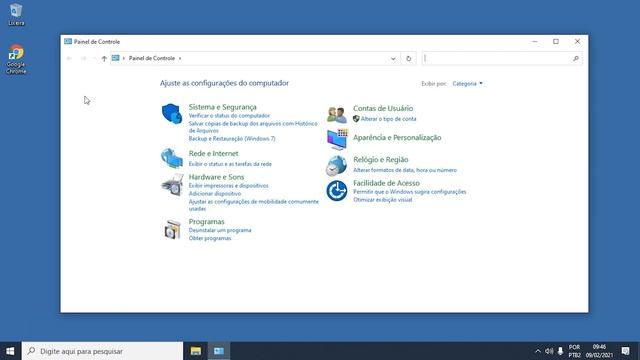Click the microphone tray icon
This screenshot has width=640, height=360.
coord(560,351)
